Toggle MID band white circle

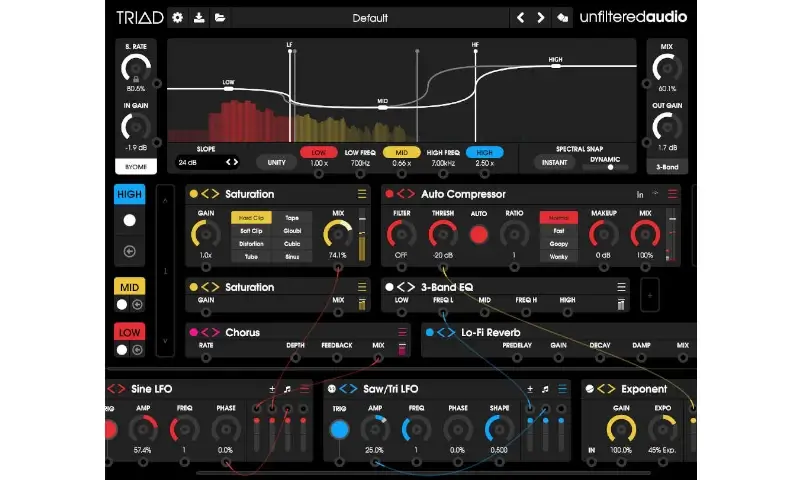click(121, 305)
